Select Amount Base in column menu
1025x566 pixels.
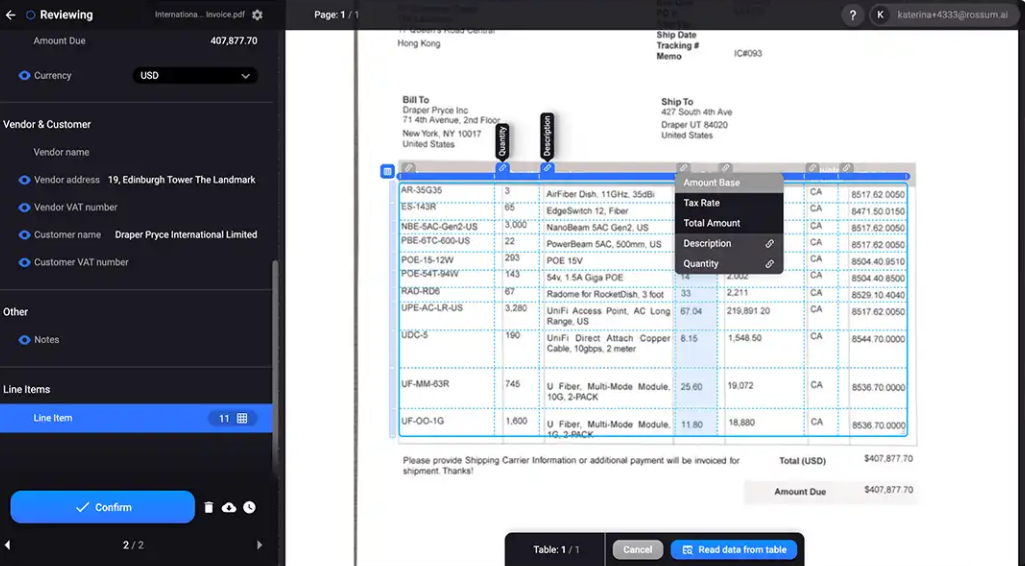click(x=729, y=183)
